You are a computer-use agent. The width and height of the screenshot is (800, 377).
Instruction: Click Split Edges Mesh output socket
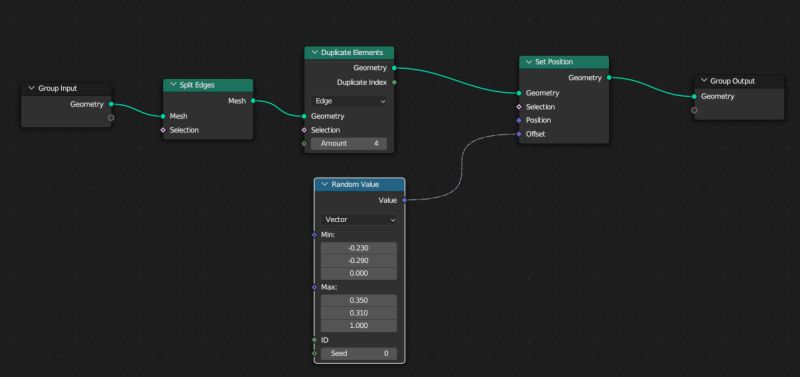253,101
